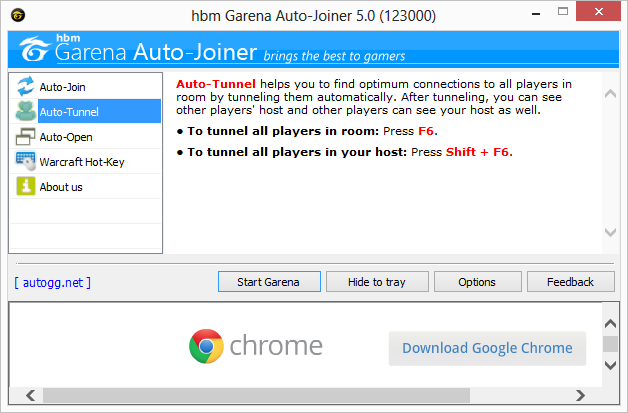Image resolution: width=628 pixels, height=413 pixels.
Task: Open the Options dialog
Action: pyautogui.click(x=477, y=282)
